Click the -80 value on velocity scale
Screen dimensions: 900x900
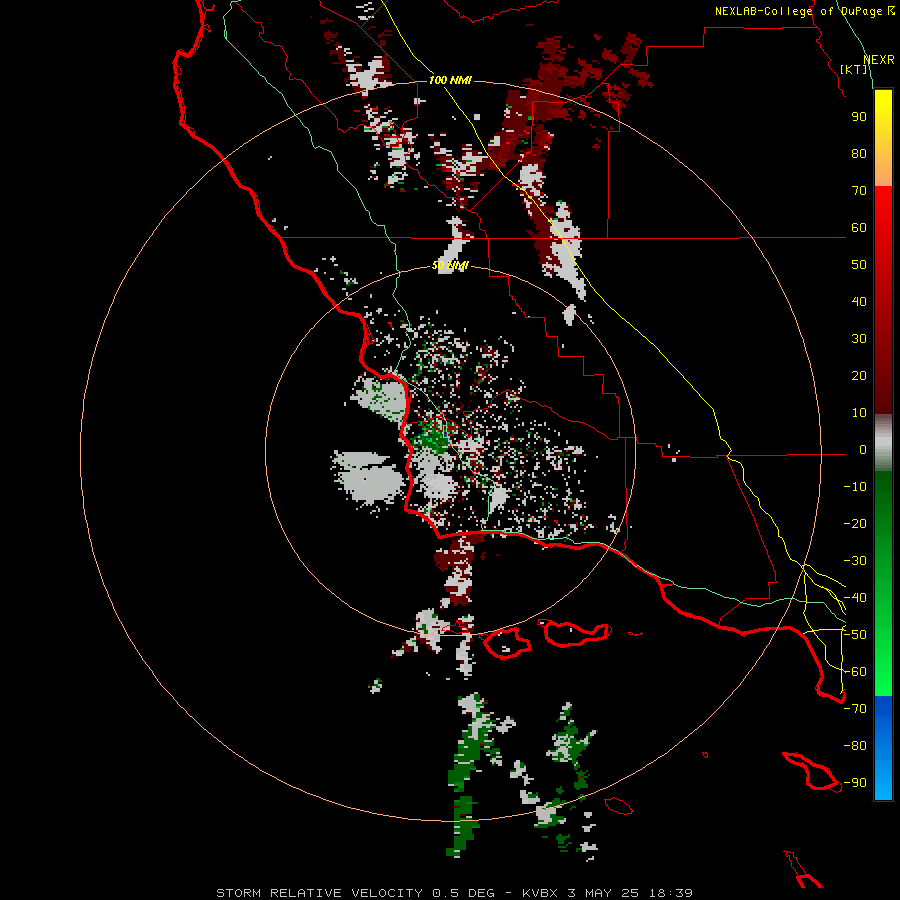click(x=855, y=746)
